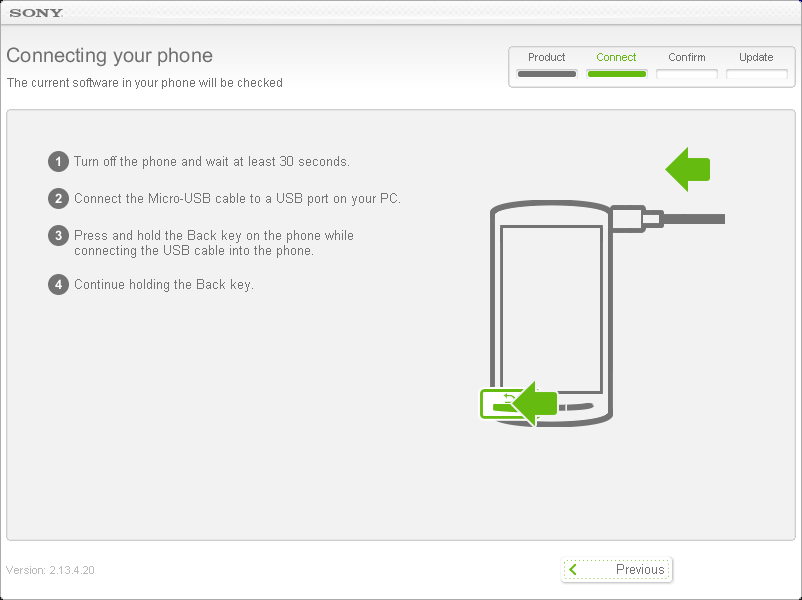Click the Product progress bar

[547, 74]
